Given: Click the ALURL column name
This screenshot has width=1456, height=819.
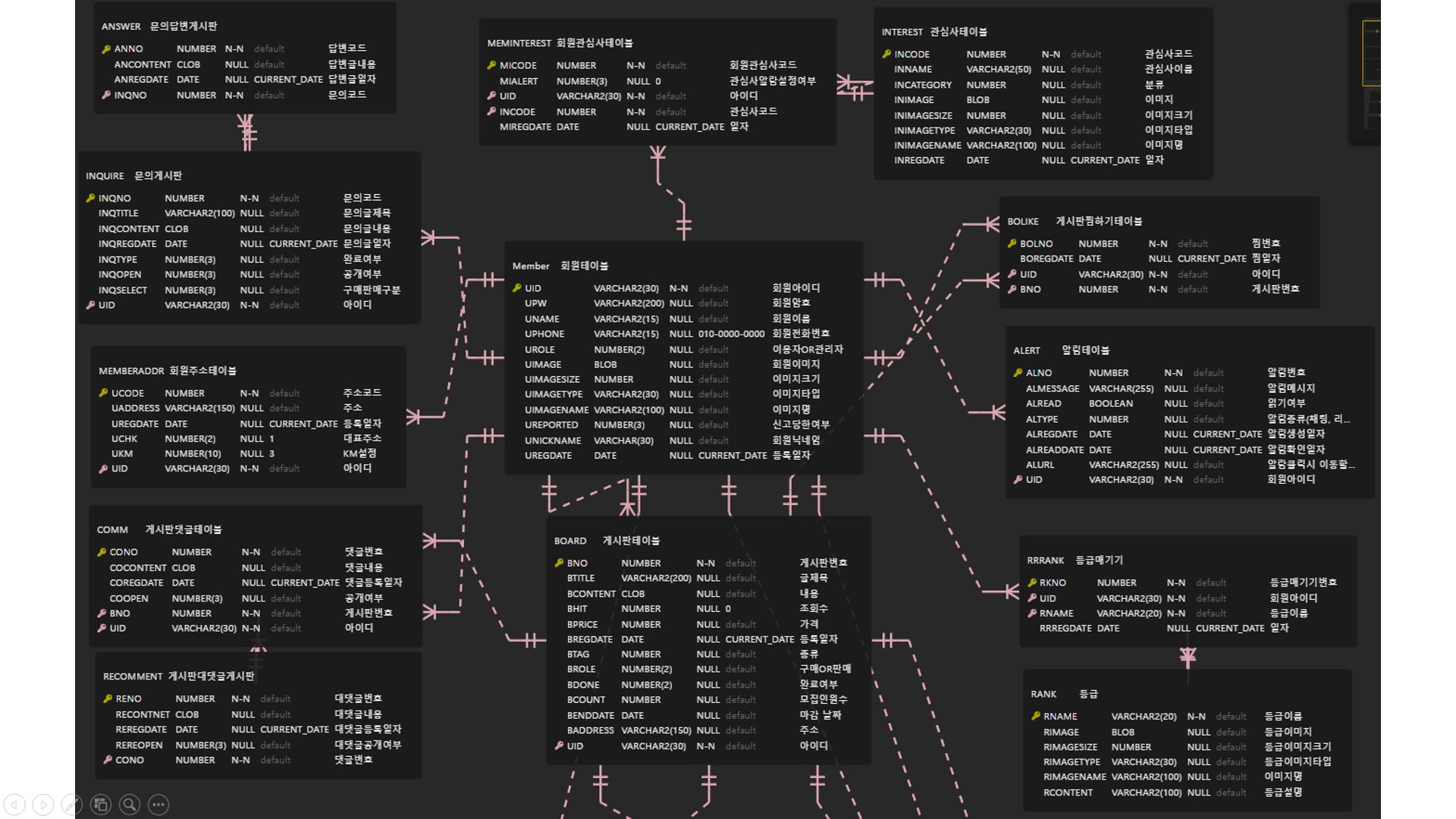Looking at the screenshot, I should coord(1040,466).
